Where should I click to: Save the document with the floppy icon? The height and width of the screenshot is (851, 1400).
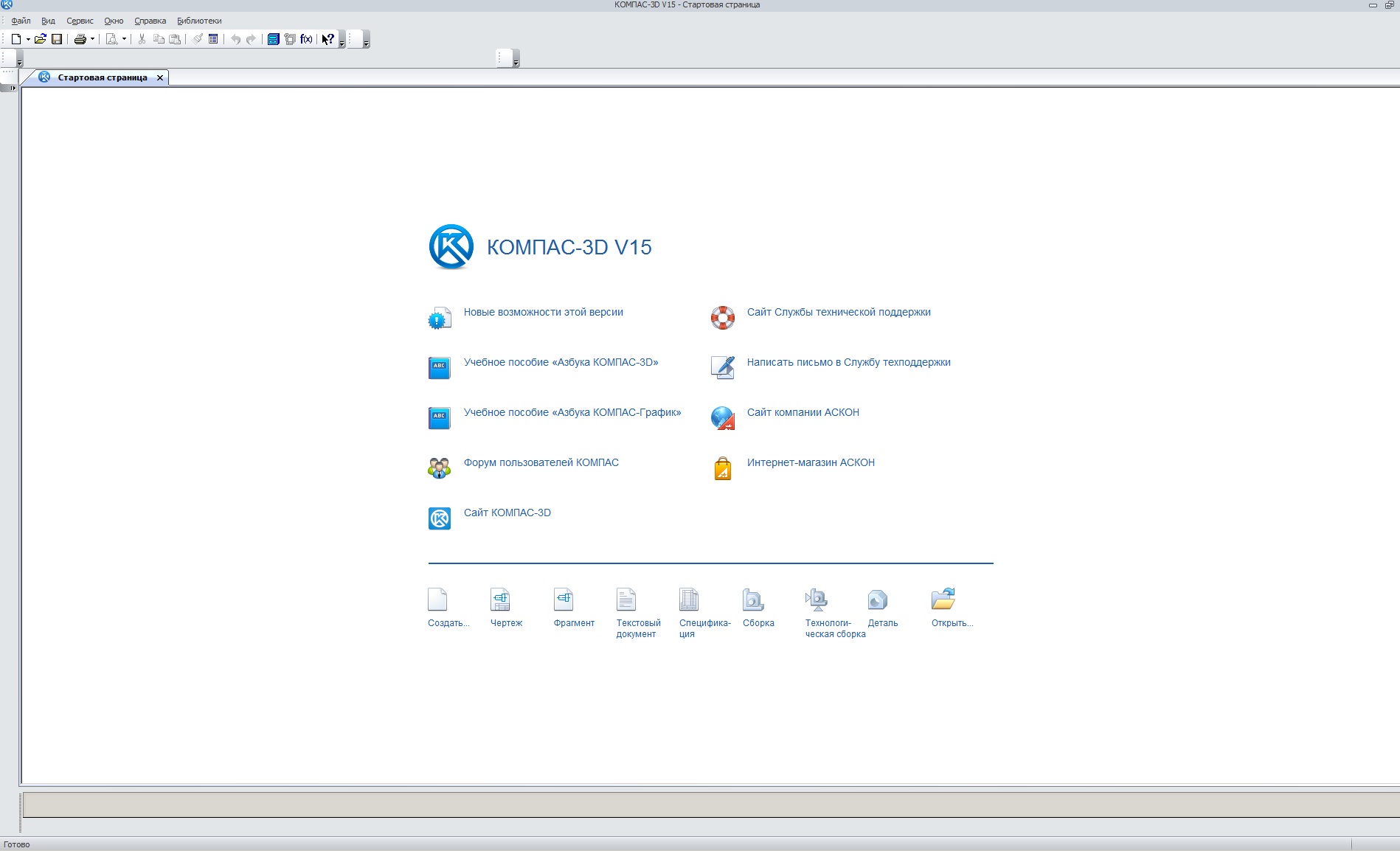[x=57, y=39]
